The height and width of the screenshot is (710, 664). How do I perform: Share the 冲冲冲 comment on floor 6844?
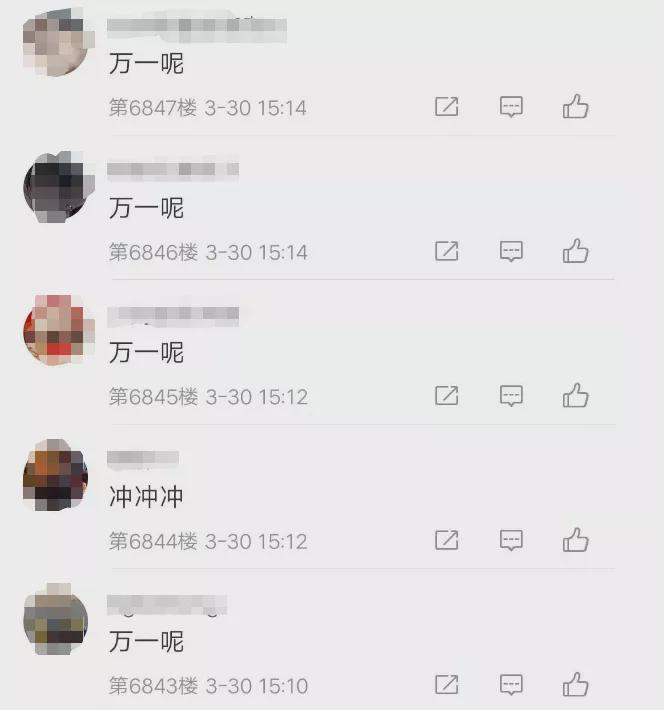[x=447, y=540]
